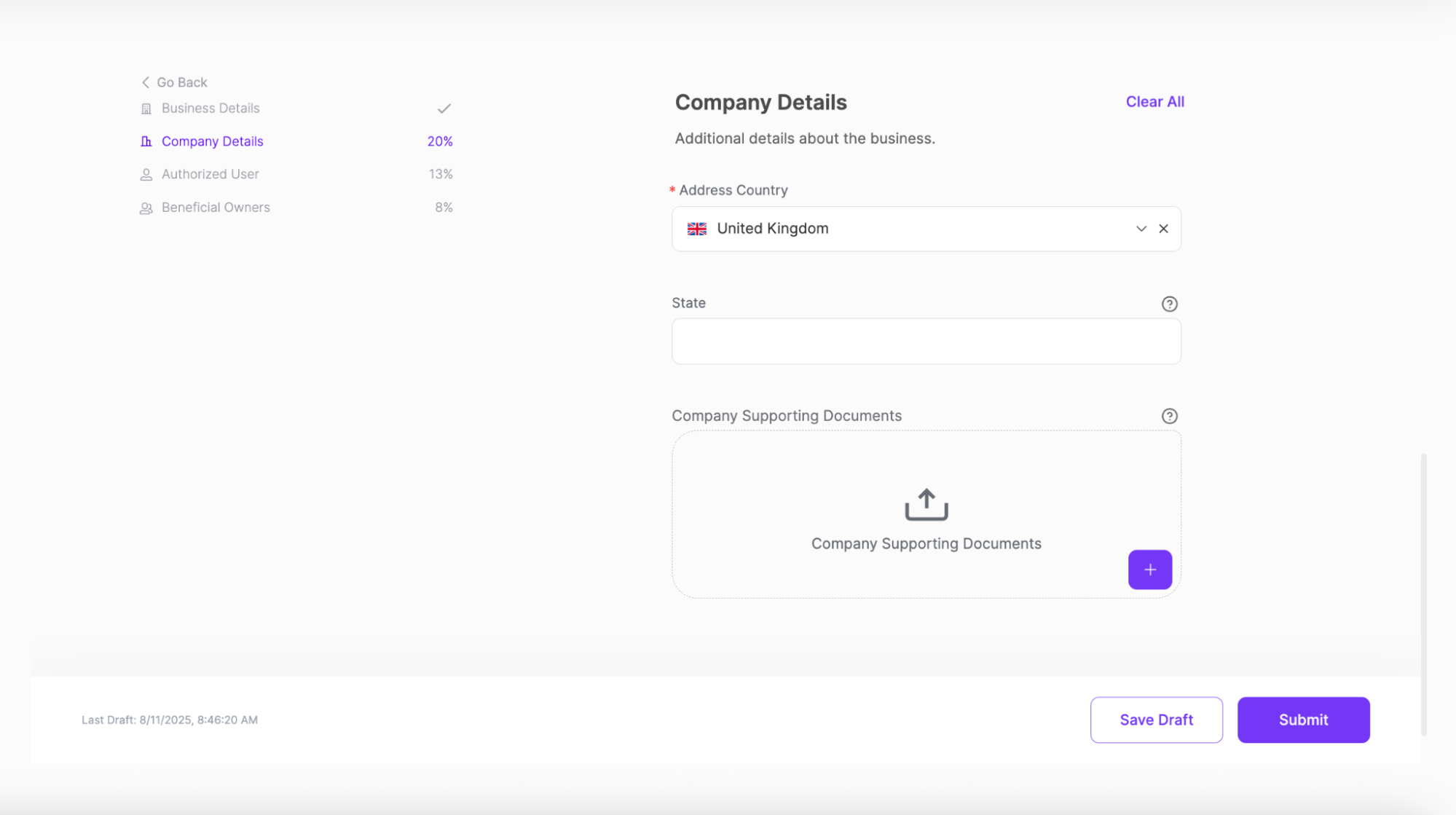Viewport: 1456px width, 815px height.
Task: Click the Clear All link
Action: coord(1154,102)
